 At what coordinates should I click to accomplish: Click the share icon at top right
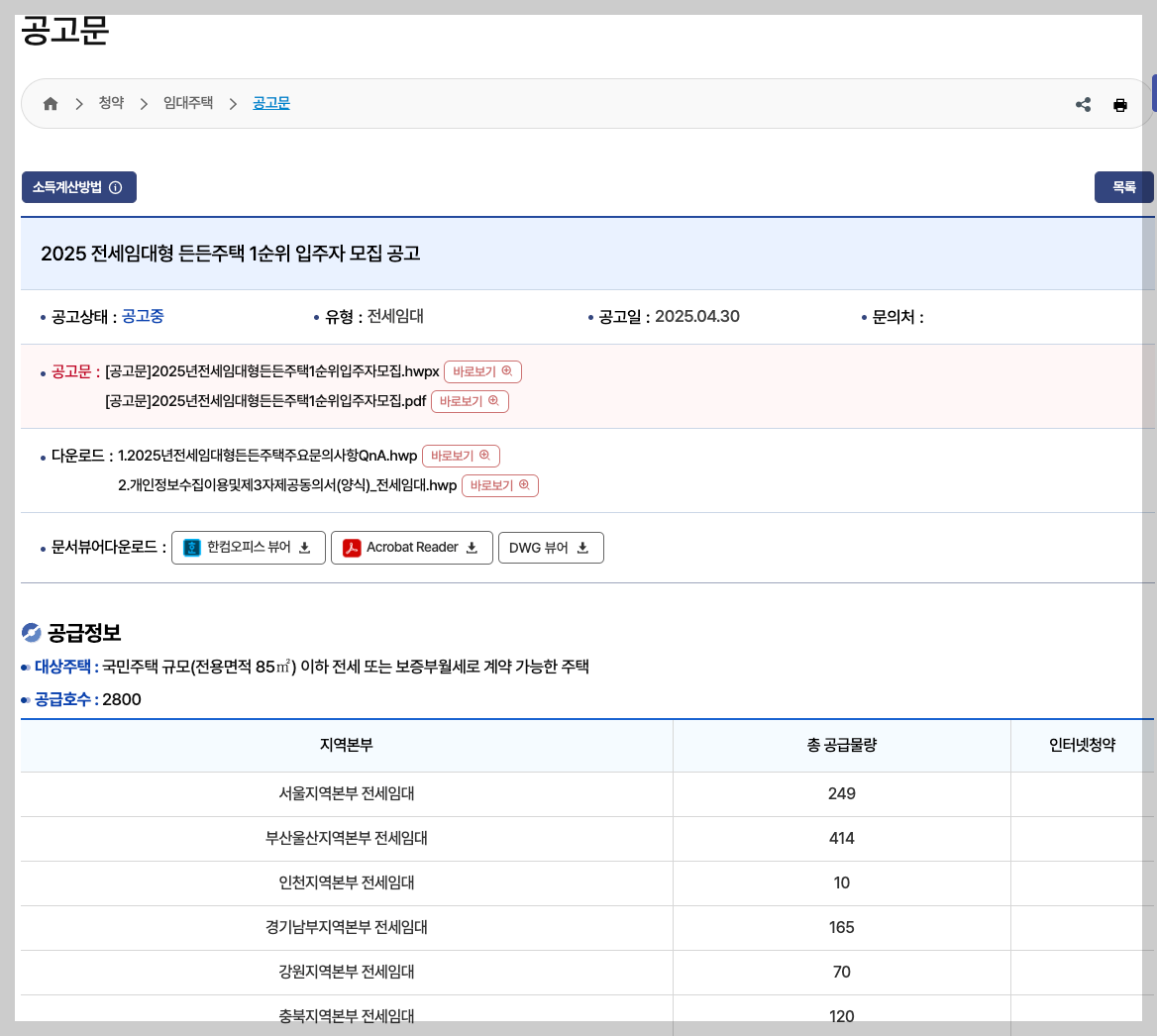pos(1083,104)
